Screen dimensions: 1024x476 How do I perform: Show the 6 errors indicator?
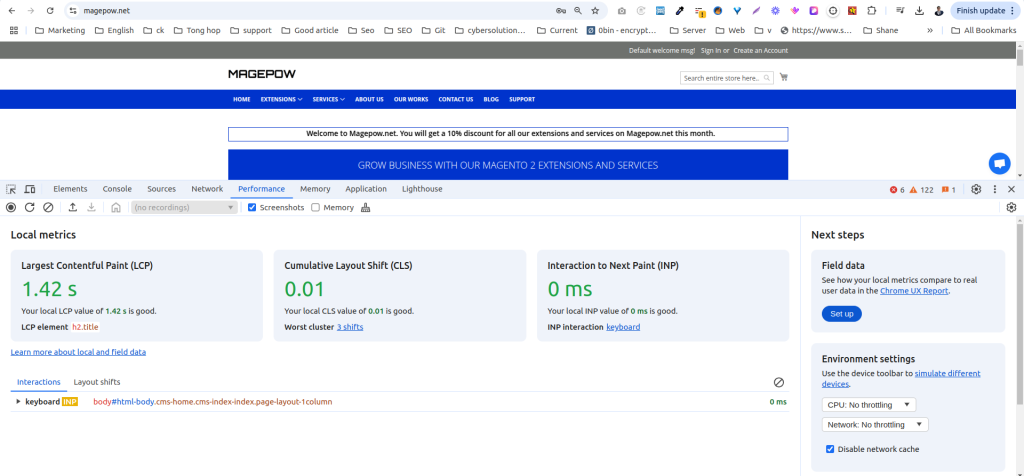click(897, 189)
